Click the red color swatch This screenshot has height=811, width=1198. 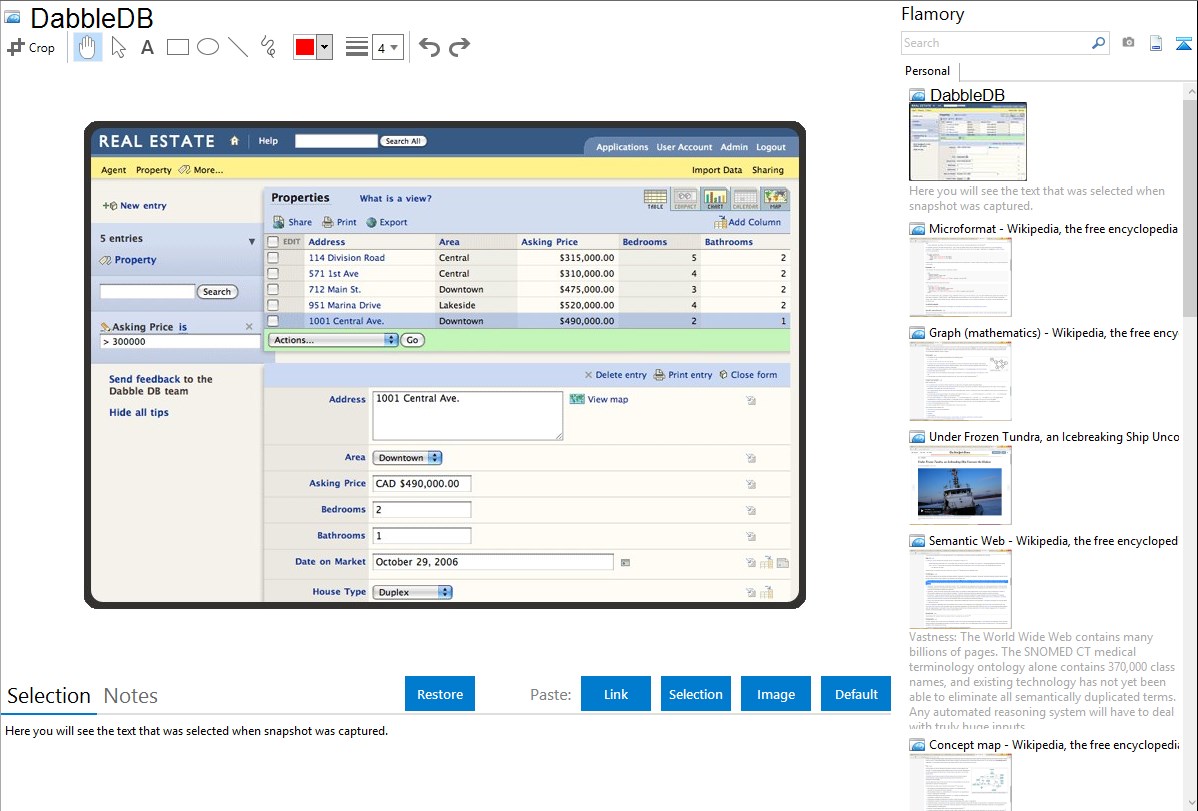coord(305,47)
